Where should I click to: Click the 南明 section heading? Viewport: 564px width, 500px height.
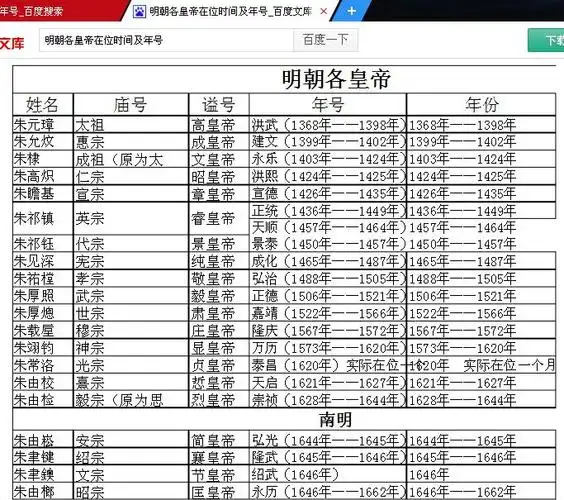coord(336,419)
